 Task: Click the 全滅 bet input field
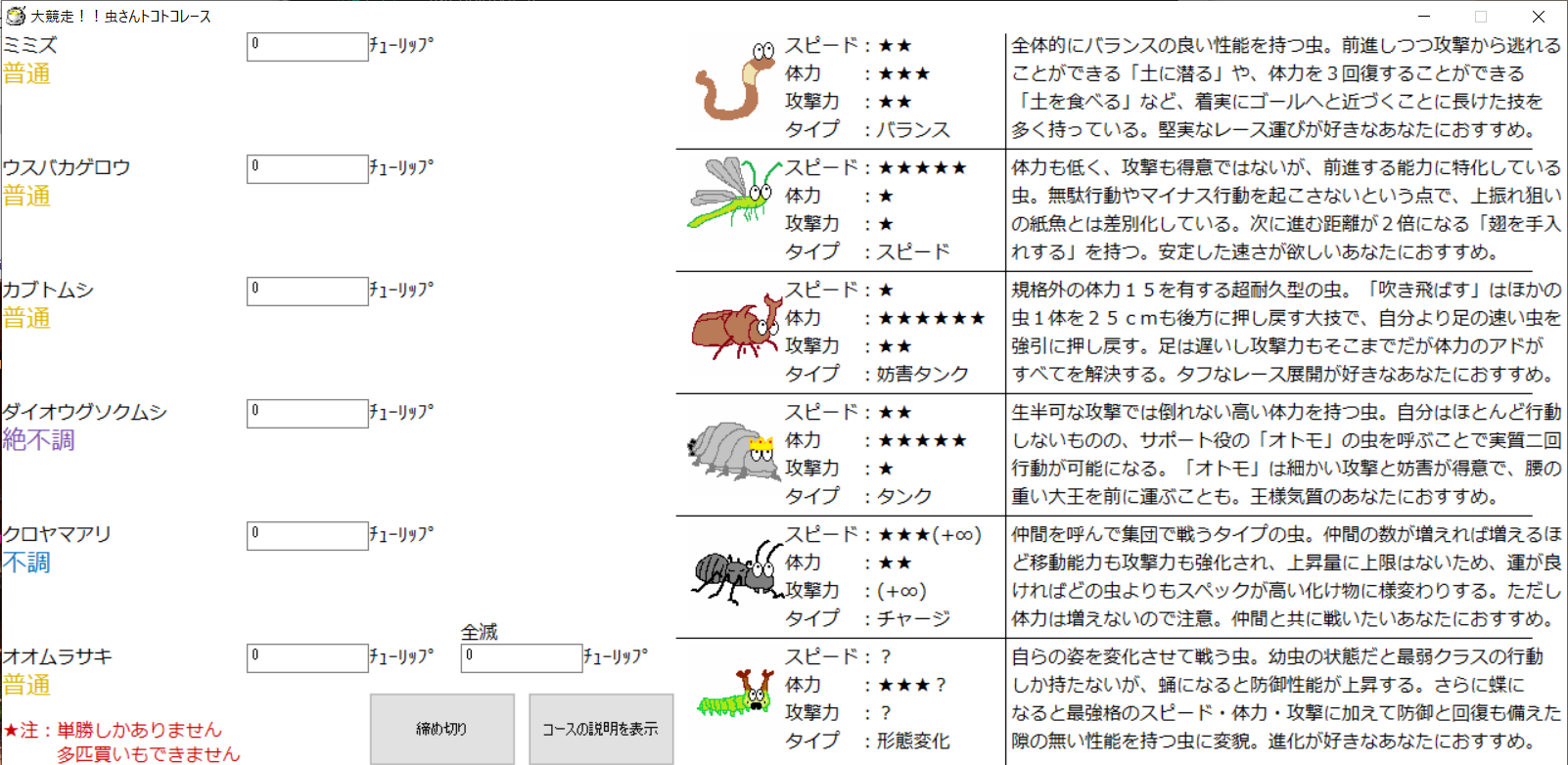[x=521, y=657]
